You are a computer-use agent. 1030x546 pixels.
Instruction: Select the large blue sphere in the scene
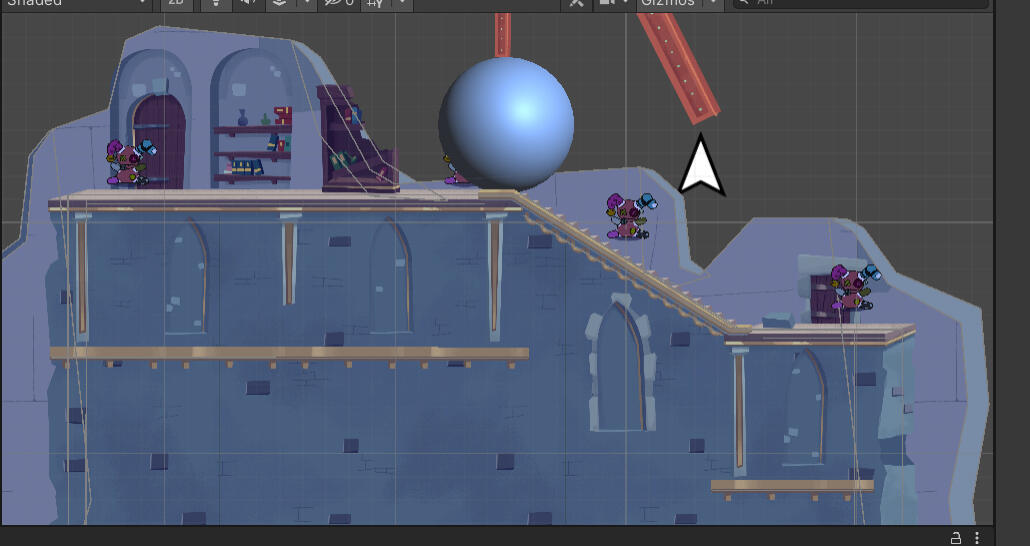(x=506, y=122)
